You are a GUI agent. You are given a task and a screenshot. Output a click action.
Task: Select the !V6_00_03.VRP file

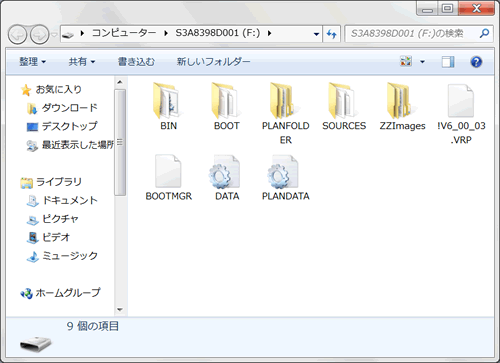(x=461, y=113)
